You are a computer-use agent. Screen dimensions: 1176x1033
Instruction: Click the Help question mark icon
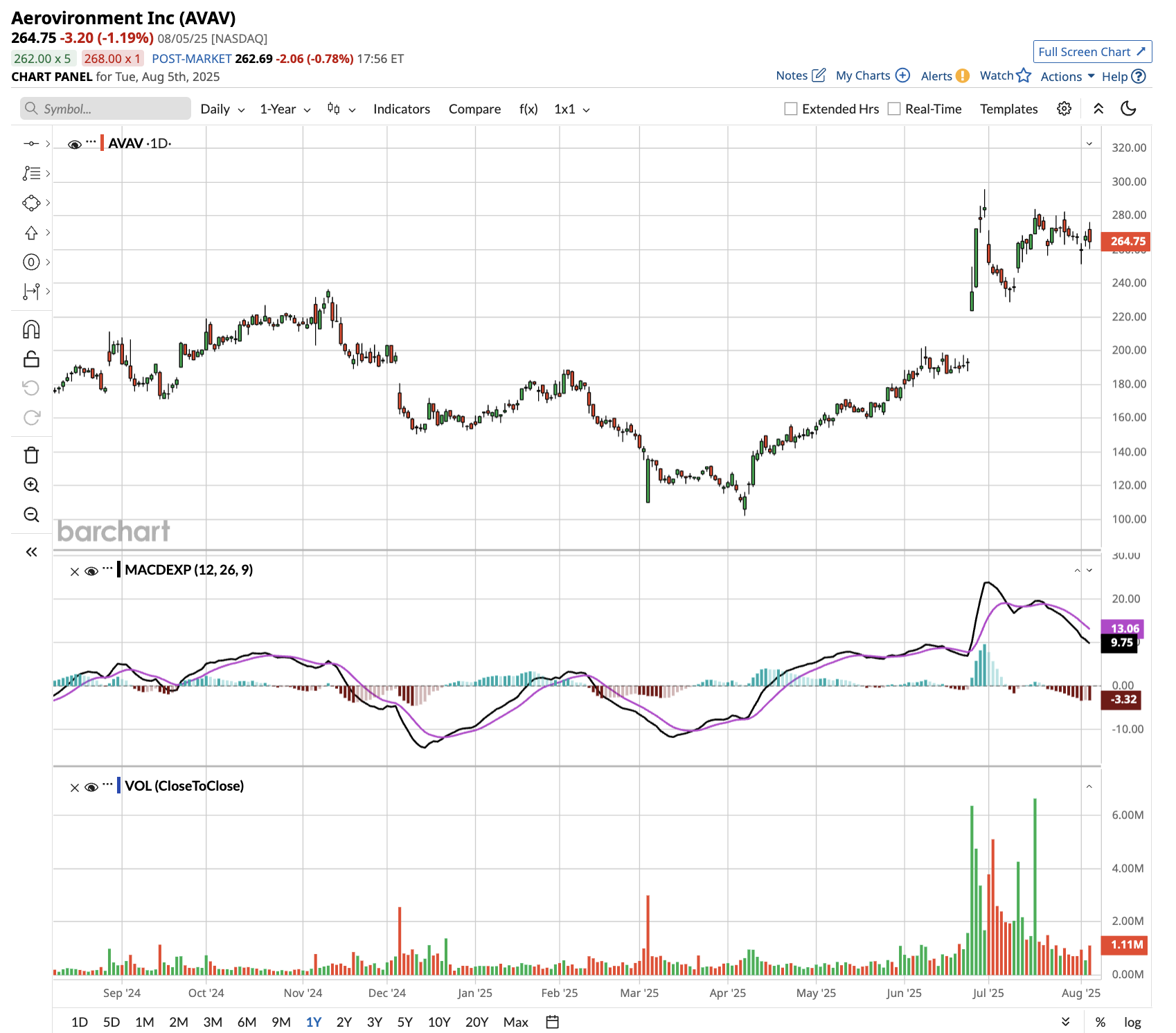pos(1138,76)
